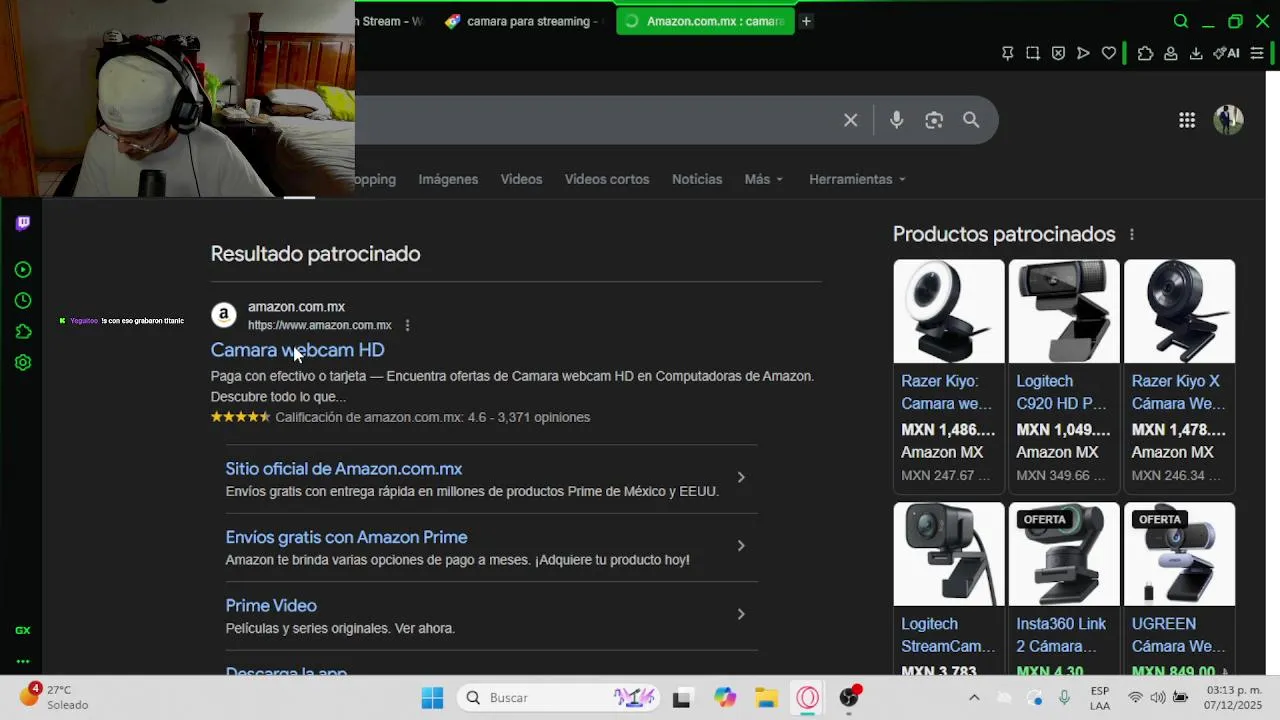Expand the Herramientas dropdown

pyautogui.click(x=857, y=179)
